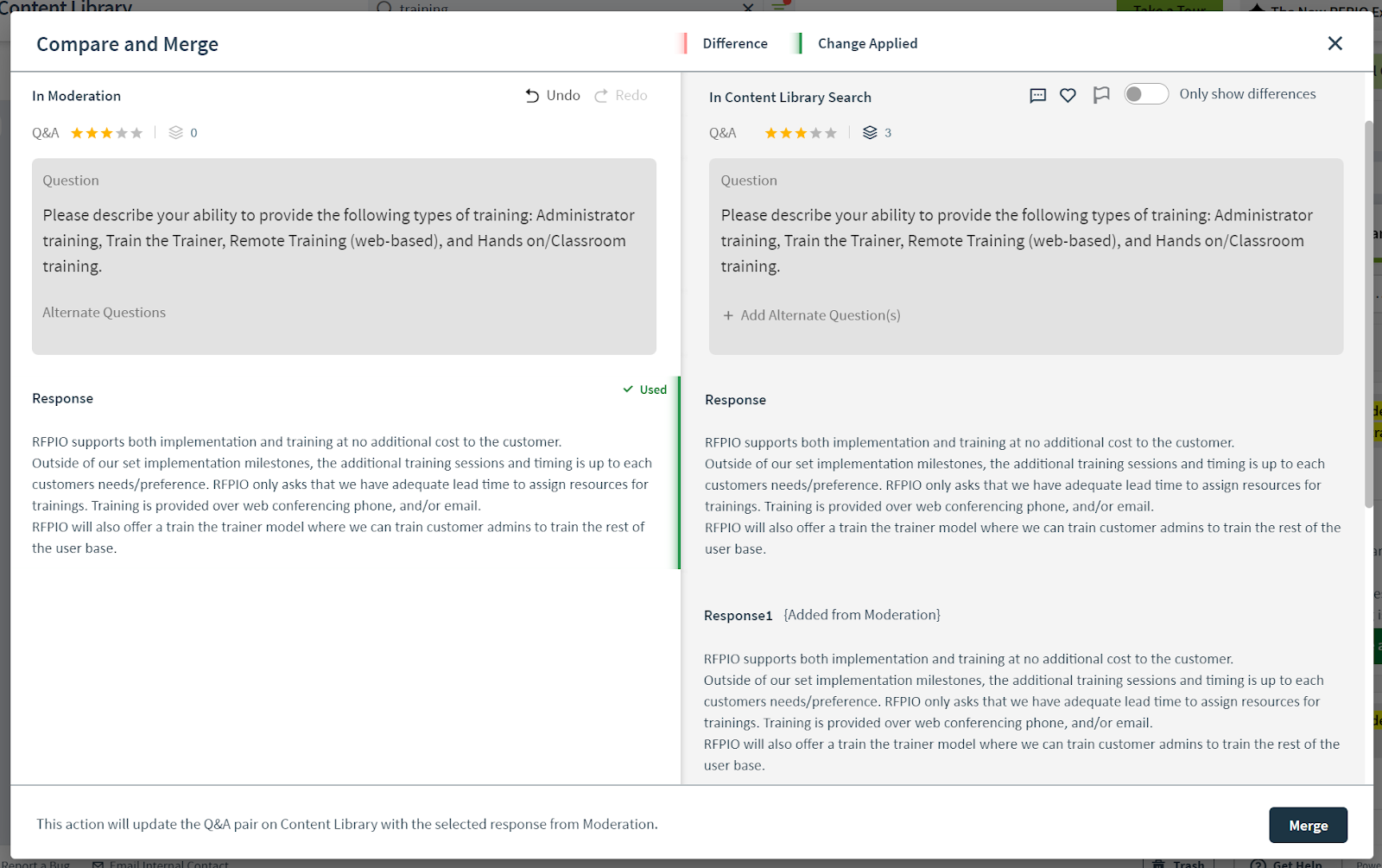Click the layers icon under In Moderation
Image resolution: width=1382 pixels, height=868 pixels.
coord(176,132)
